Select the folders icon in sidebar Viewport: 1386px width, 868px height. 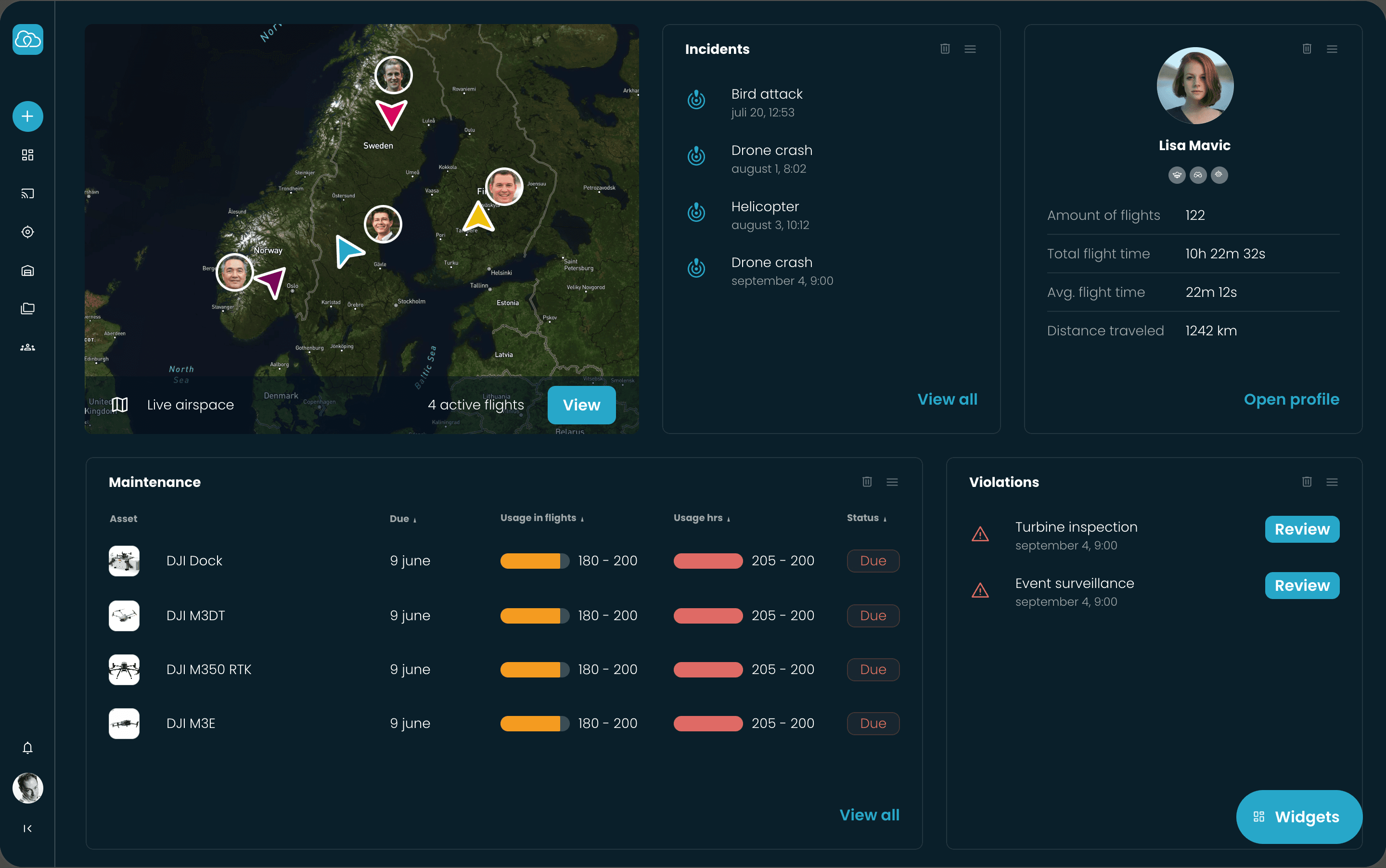tap(27, 308)
